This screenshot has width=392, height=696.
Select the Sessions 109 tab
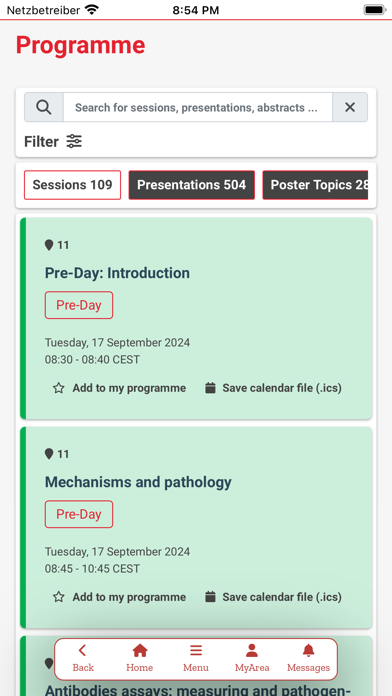click(72, 185)
